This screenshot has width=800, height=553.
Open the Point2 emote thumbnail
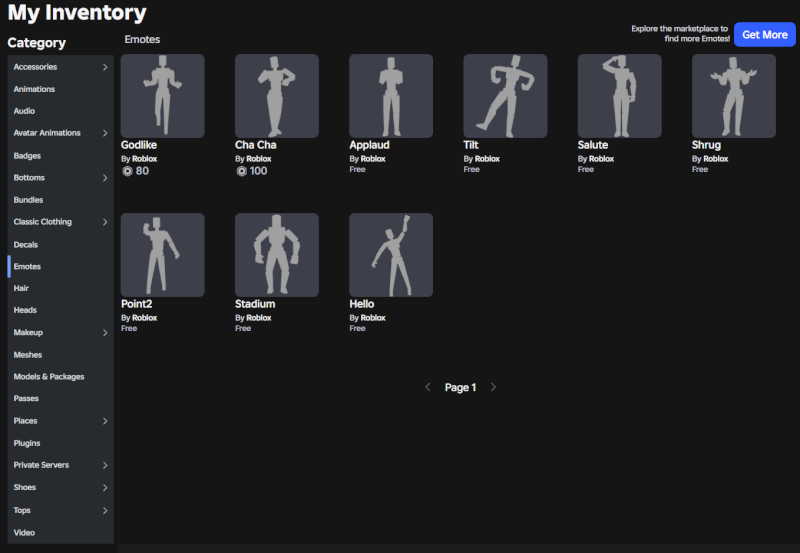click(x=163, y=255)
